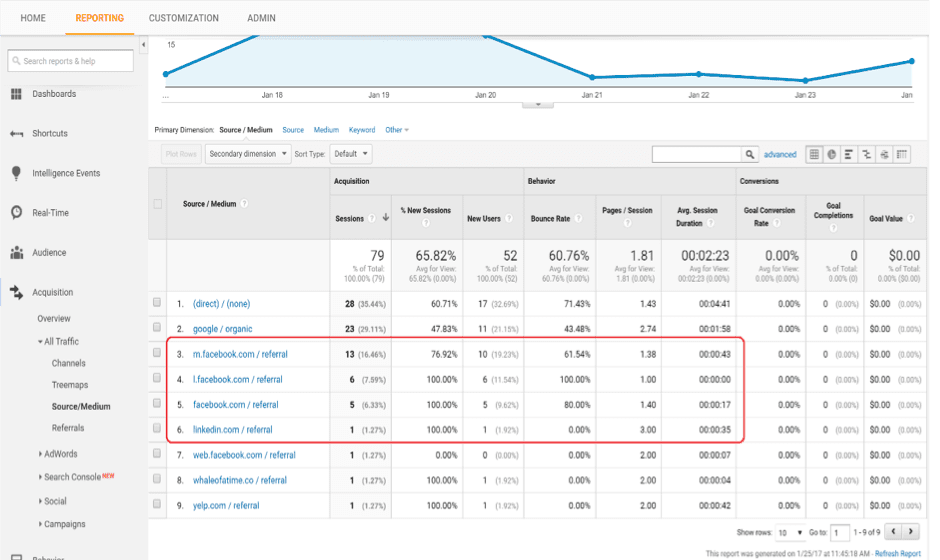Viewport: 940px width, 560px height.
Task: Open the Secondary dimension dropdown
Action: click(248, 154)
